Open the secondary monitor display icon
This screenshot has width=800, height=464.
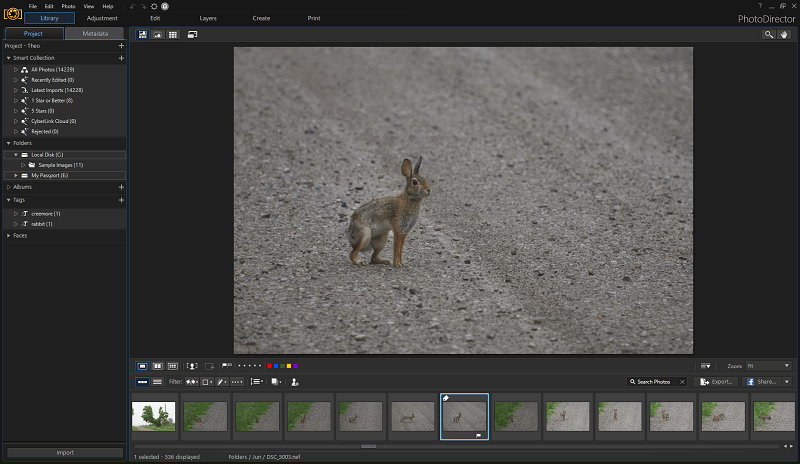pos(192,35)
